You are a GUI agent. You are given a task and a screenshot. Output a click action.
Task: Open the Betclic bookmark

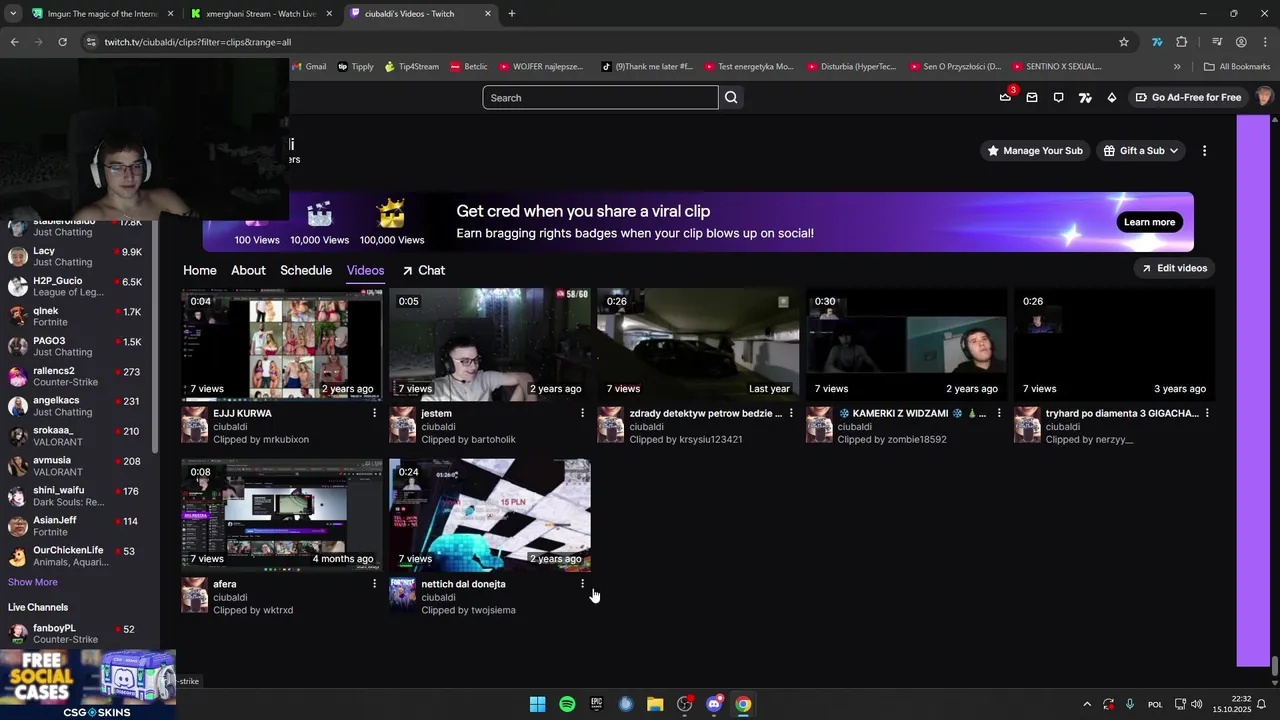pyautogui.click(x=469, y=67)
